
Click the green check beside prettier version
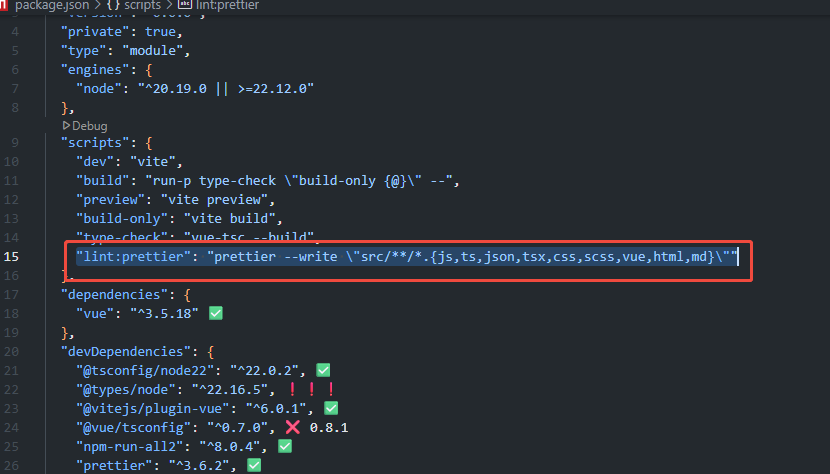tap(254, 466)
